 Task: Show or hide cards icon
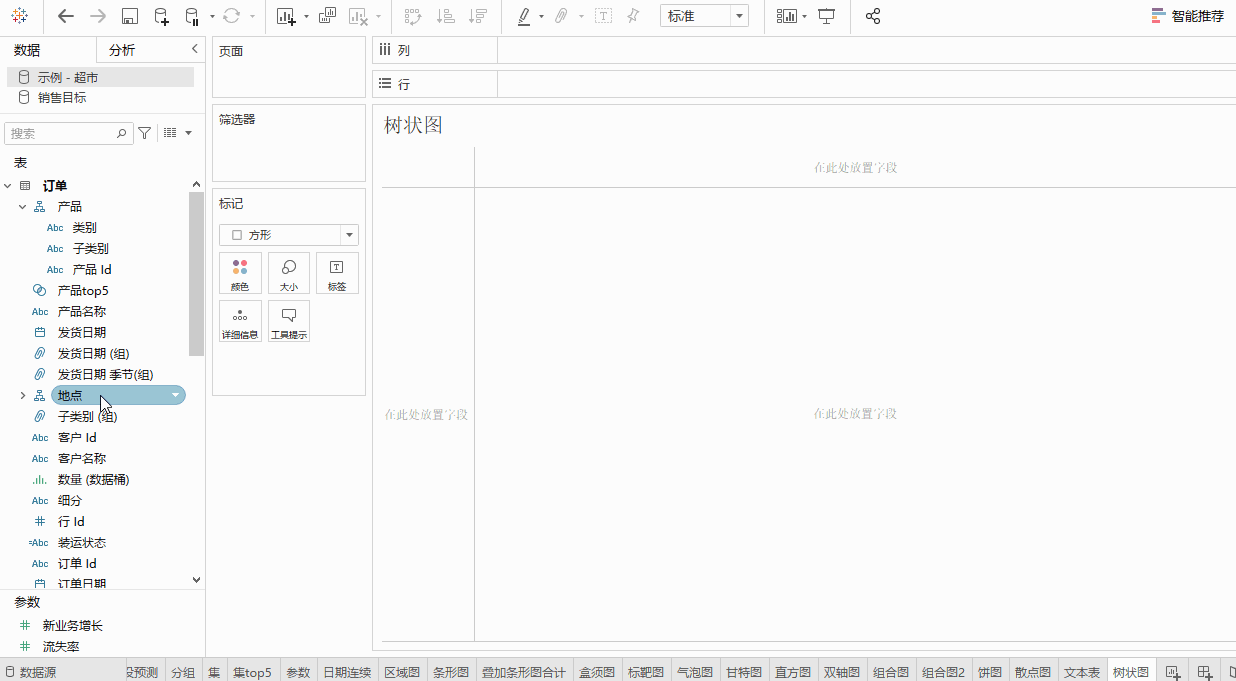click(788, 16)
